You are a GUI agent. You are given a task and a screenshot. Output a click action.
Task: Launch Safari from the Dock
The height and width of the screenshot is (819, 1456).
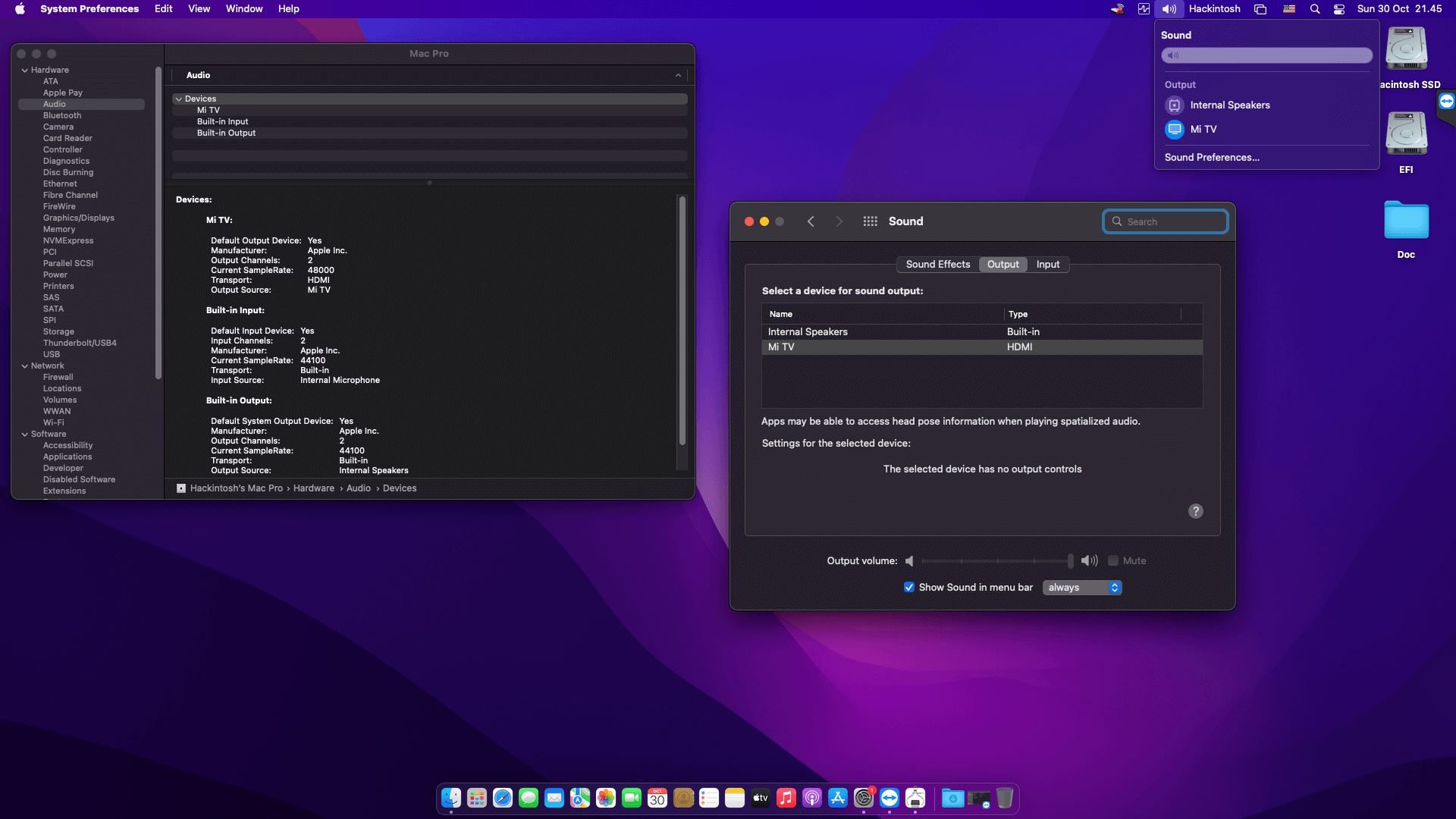pos(503,798)
